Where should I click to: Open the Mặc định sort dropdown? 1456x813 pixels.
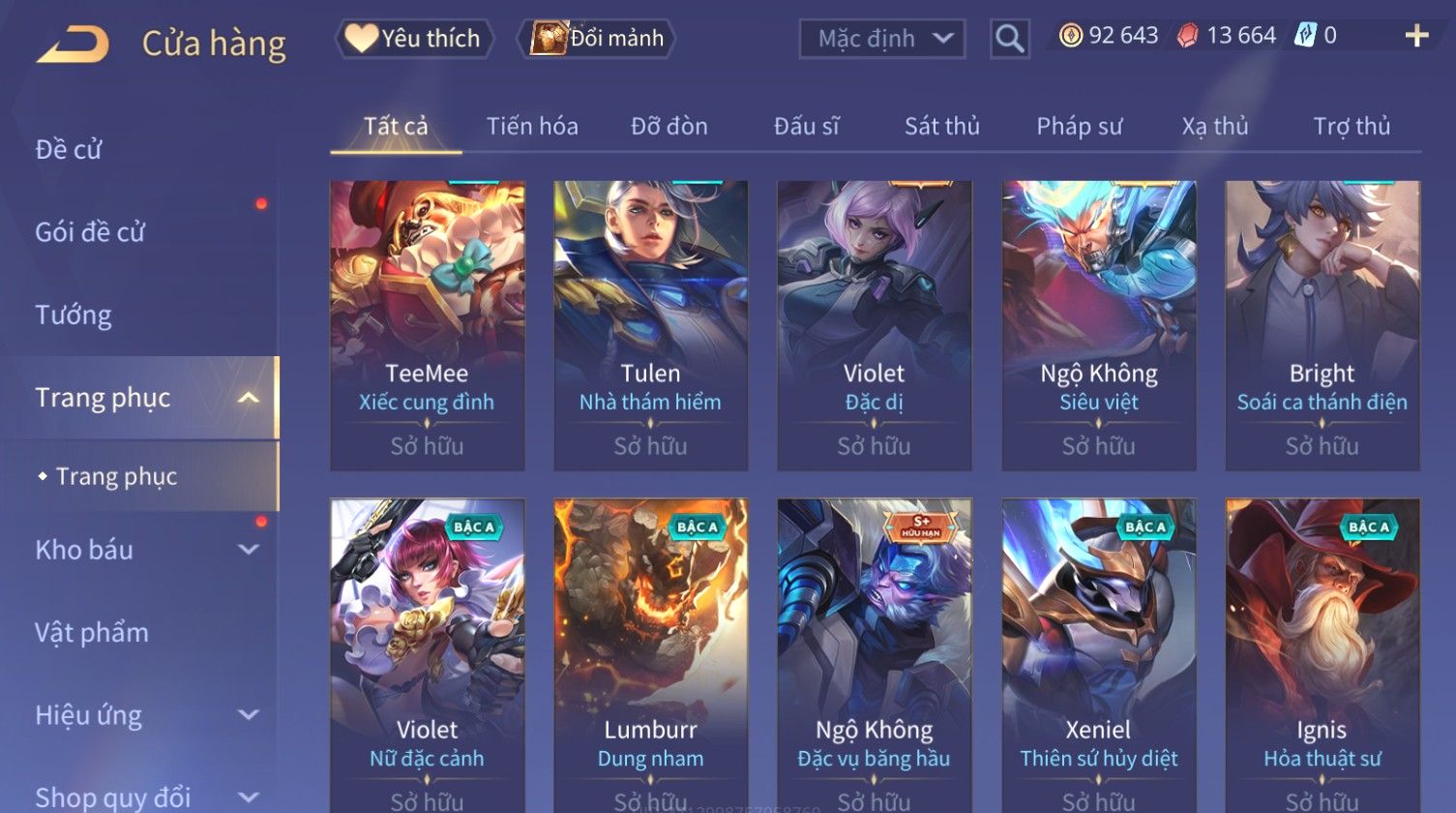[x=881, y=39]
